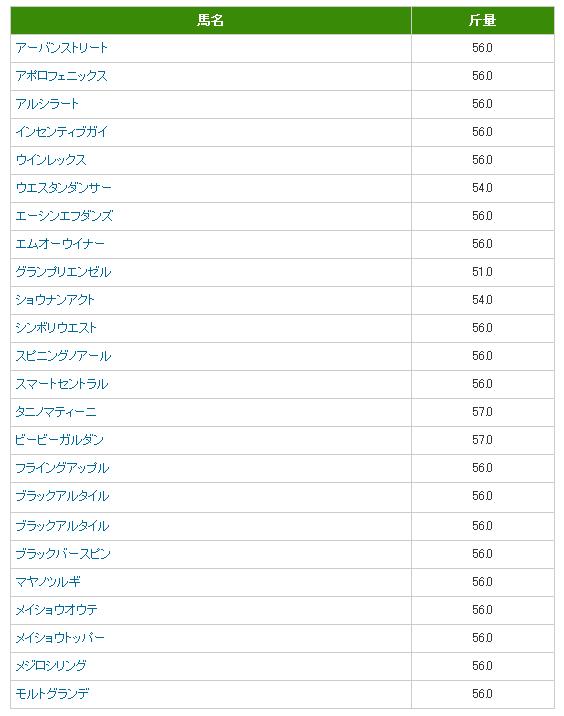Click the エーシンエフダンズ link
Viewport: 564px width, 716px height.
coord(64,216)
